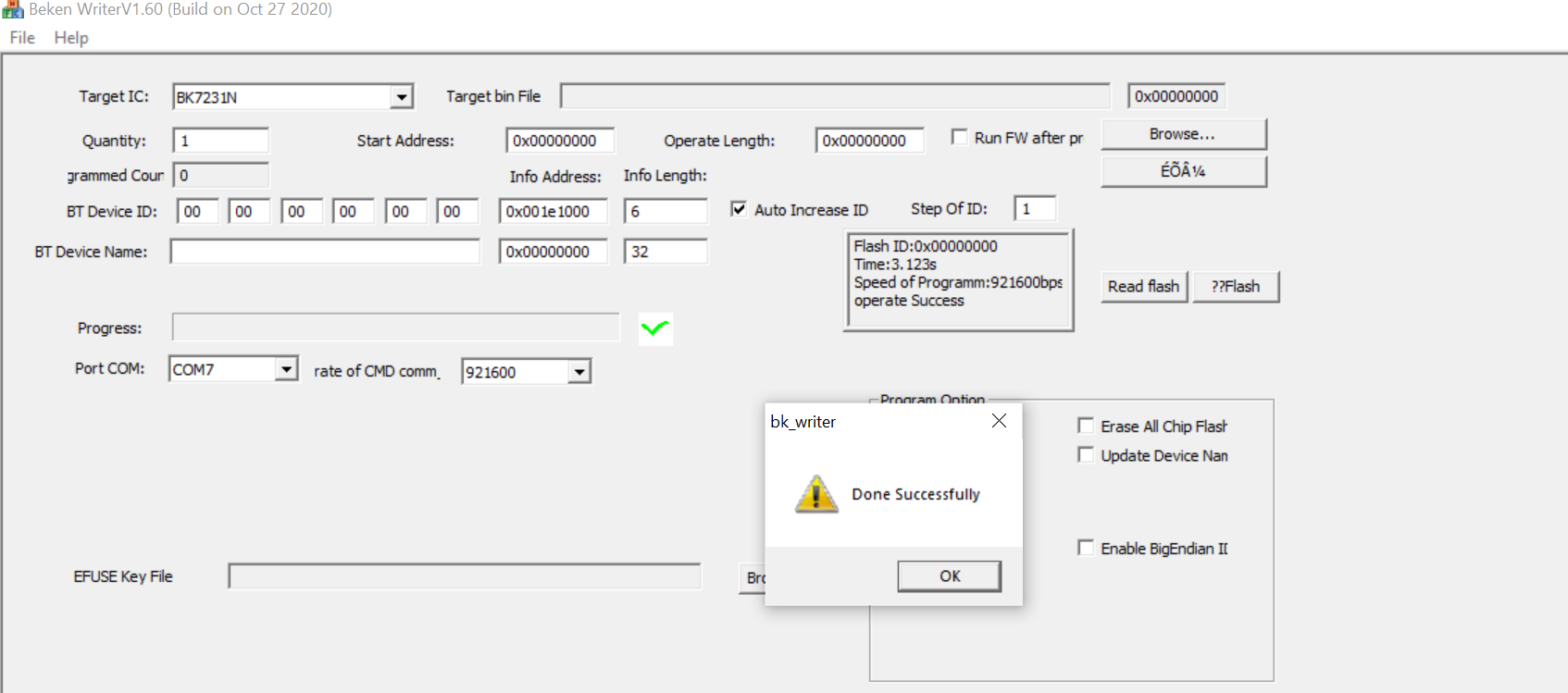Click the Info Length field showing 32
The height and width of the screenshot is (693, 1568).
click(666, 252)
